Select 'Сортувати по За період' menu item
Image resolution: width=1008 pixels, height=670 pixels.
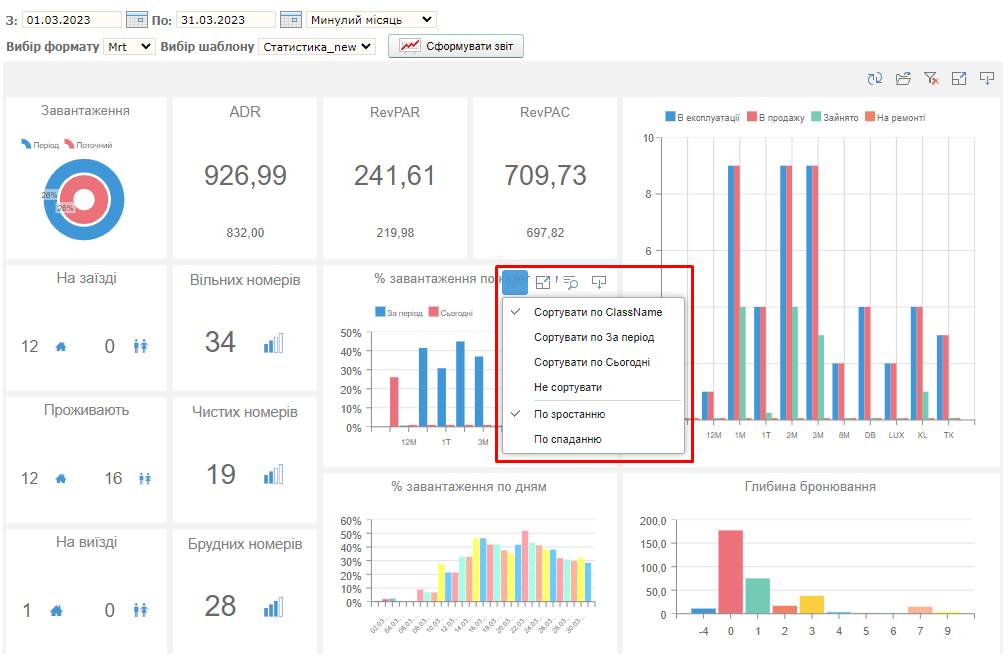pyautogui.click(x=592, y=337)
